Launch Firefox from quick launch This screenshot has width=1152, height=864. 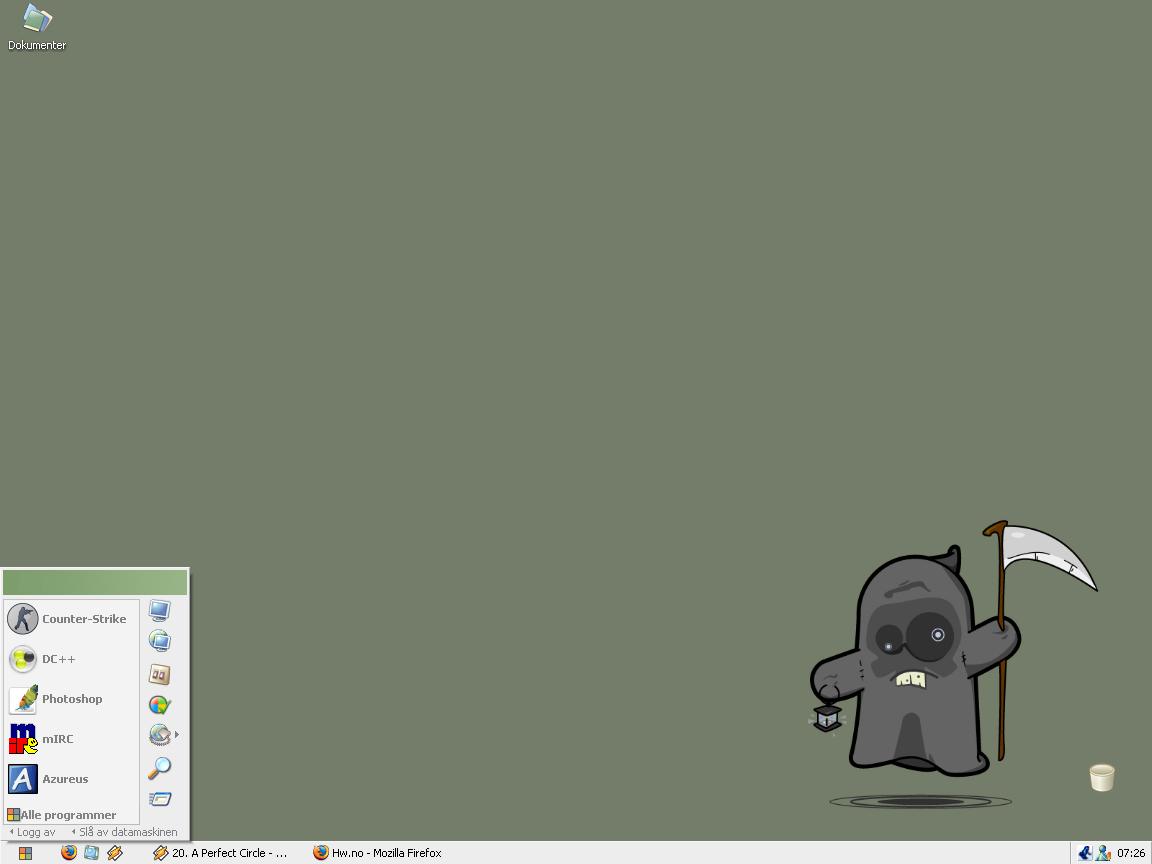click(69, 852)
